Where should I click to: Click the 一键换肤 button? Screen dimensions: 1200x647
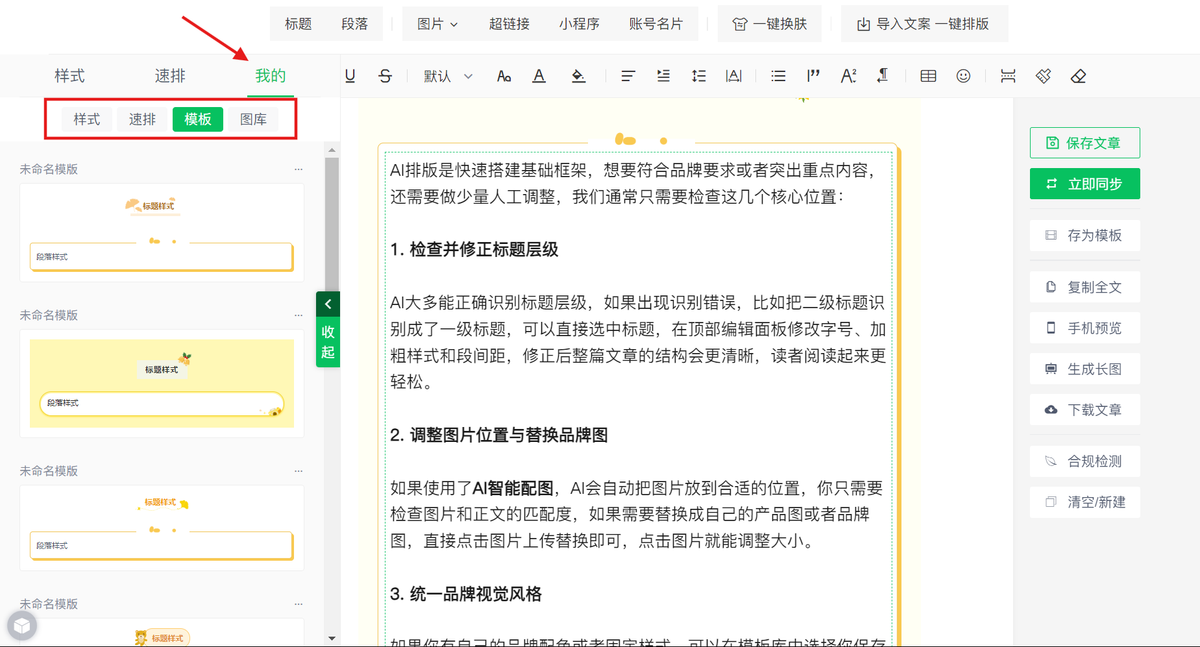(770, 24)
